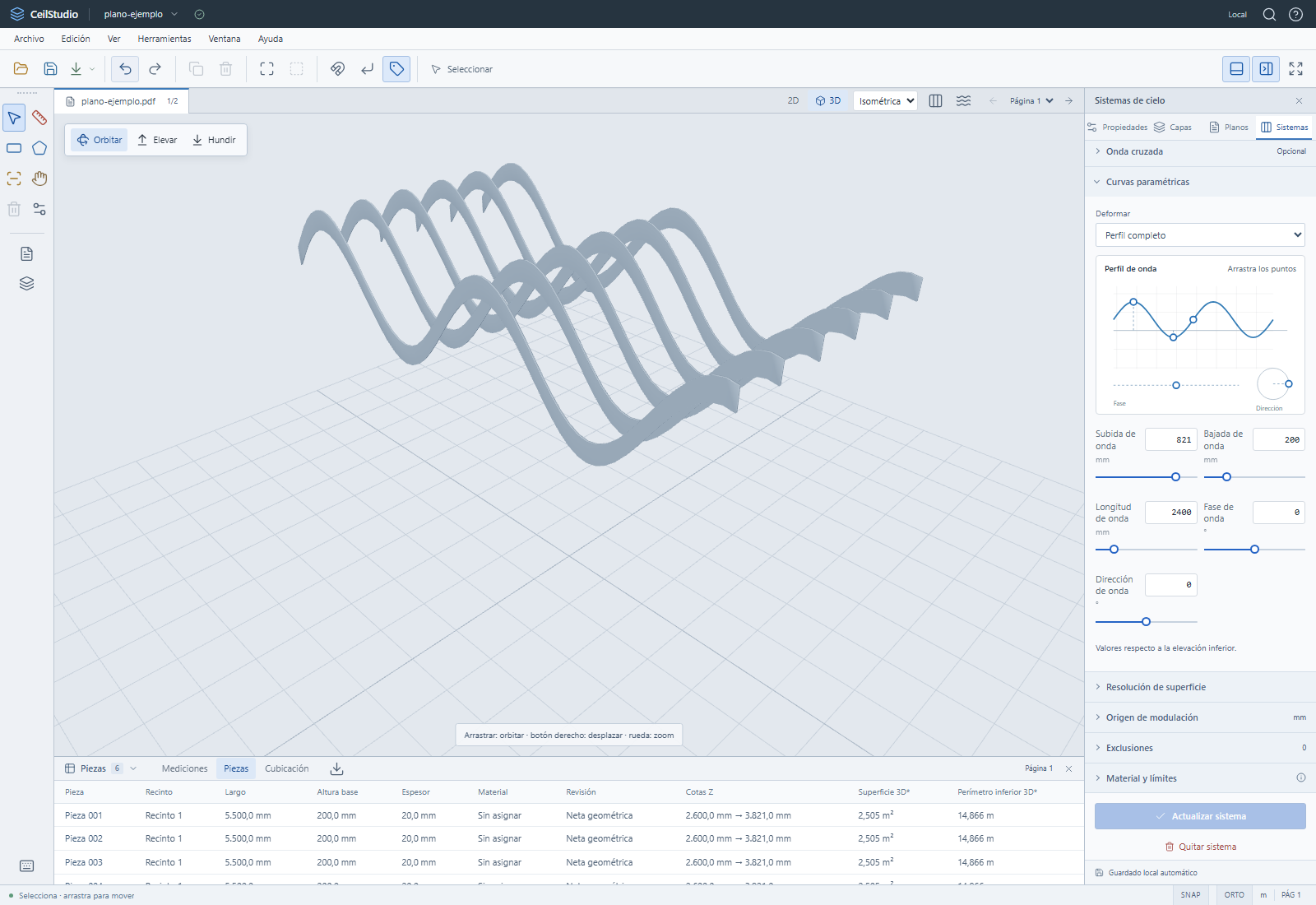Toggle the bottom panel visibility
1316x905 pixels.
(x=1236, y=69)
